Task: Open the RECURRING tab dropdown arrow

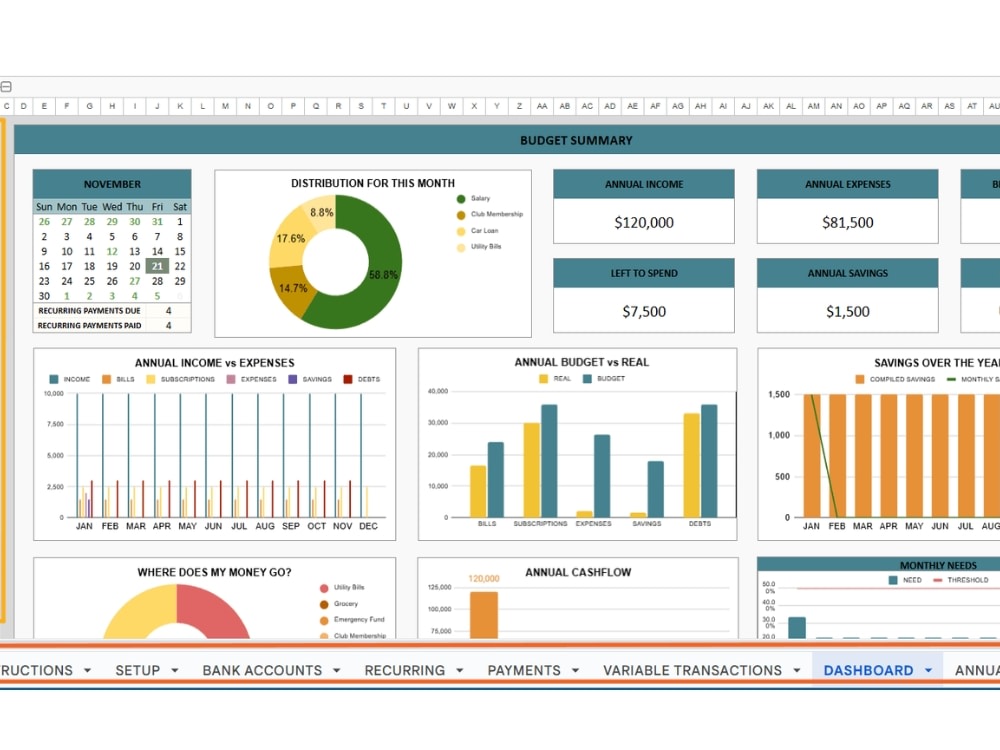Action: point(460,670)
